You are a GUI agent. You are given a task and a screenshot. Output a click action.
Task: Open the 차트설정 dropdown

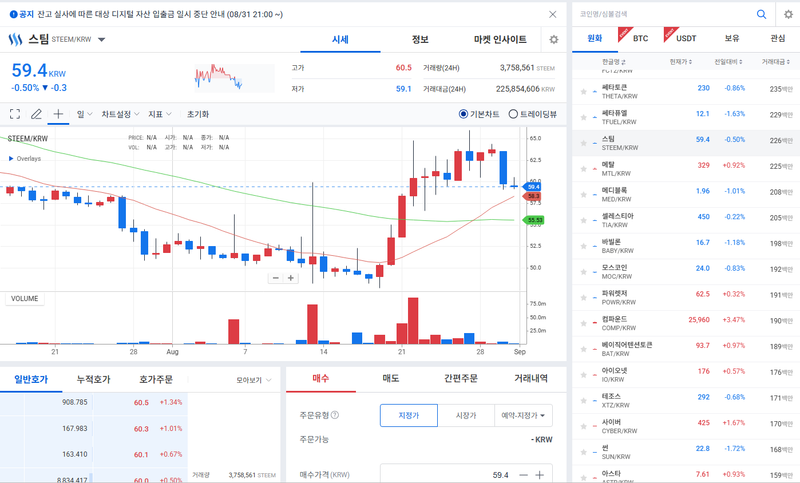pos(120,114)
